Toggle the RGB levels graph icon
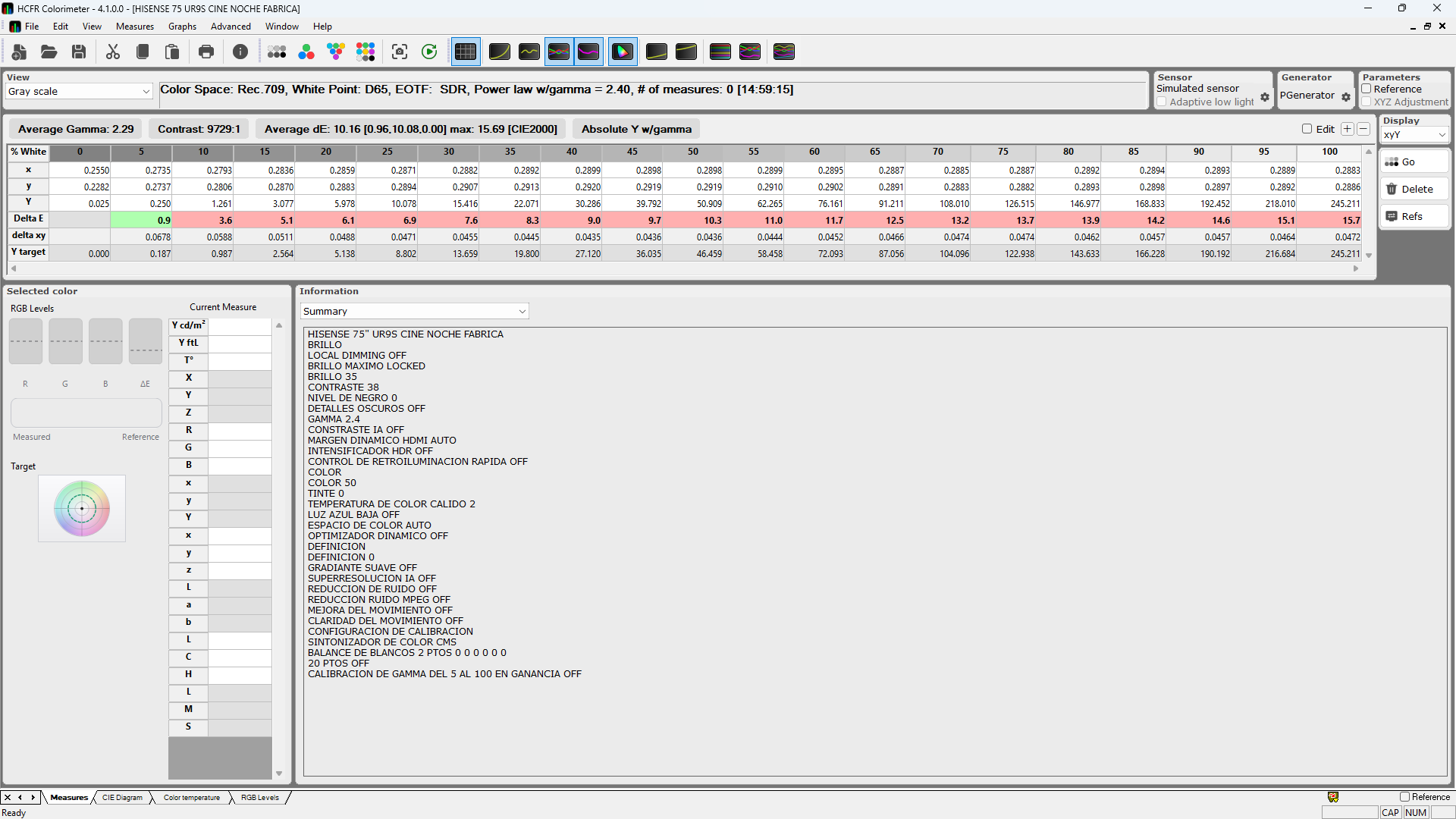The width and height of the screenshot is (1456, 819). (x=559, y=52)
